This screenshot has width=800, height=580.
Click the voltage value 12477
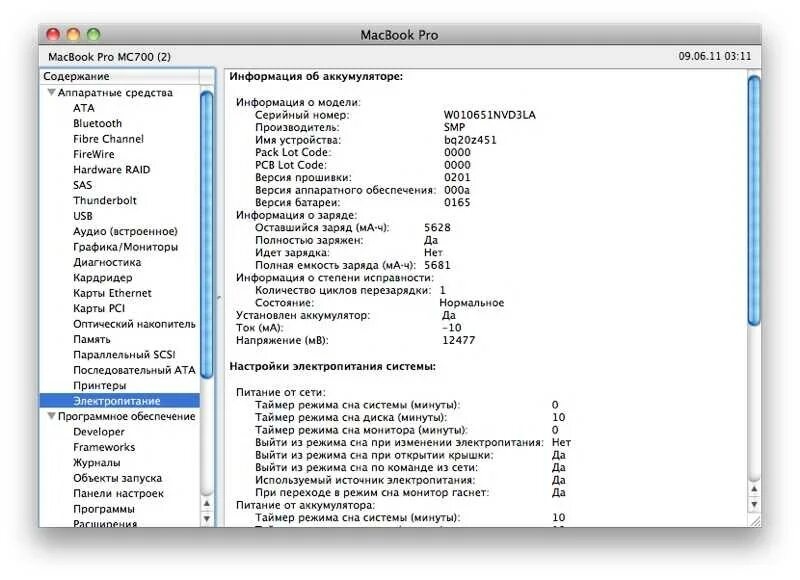tap(458, 340)
